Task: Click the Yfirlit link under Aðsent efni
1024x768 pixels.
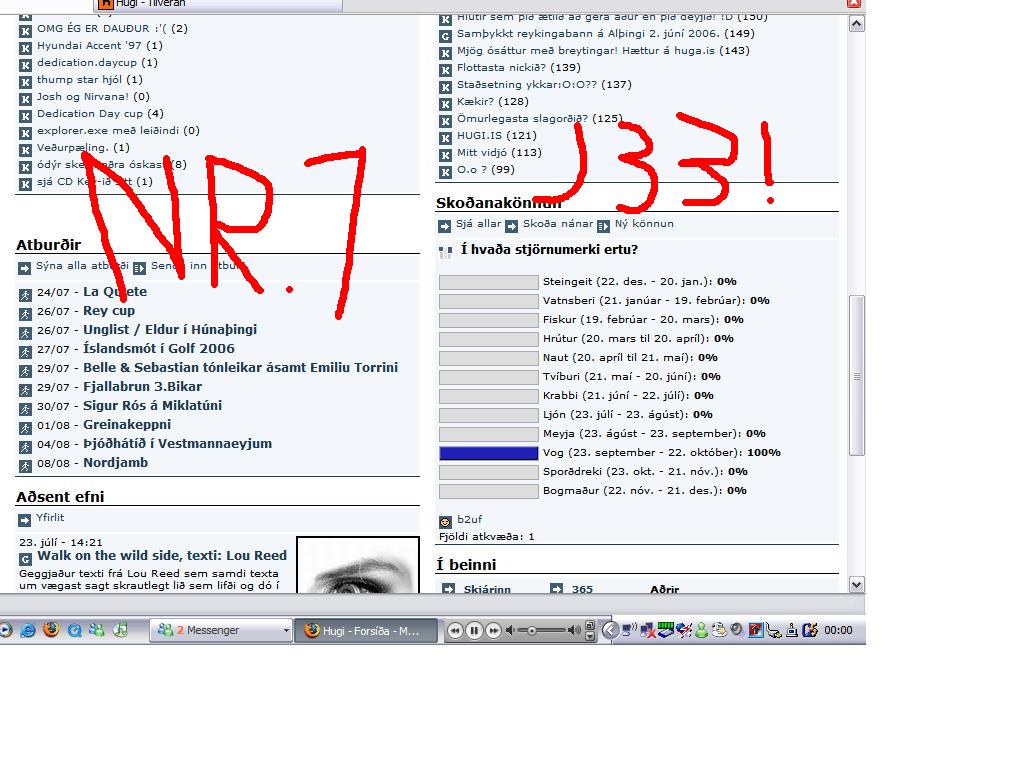Action: [x=50, y=517]
